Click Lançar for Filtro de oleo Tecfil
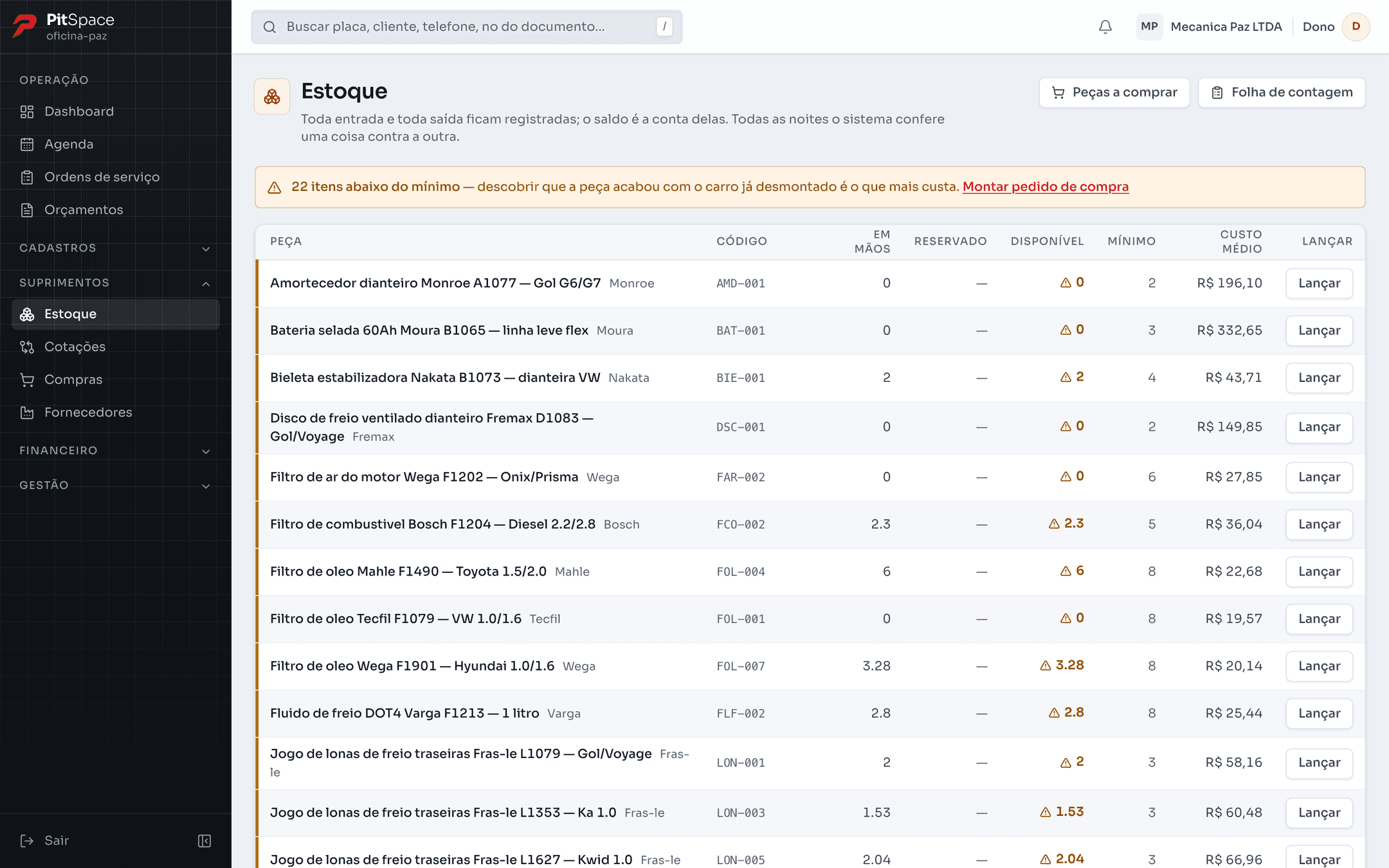 coord(1320,619)
